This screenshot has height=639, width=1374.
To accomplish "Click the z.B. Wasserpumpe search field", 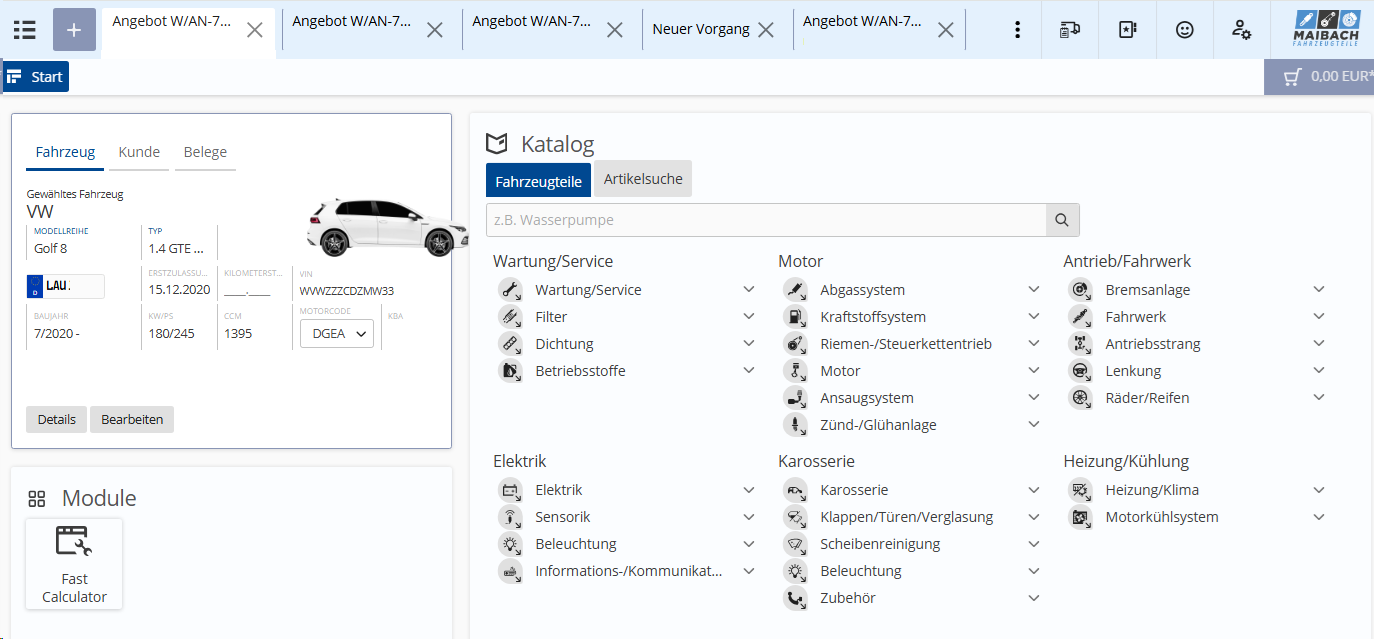I will (x=765, y=220).
